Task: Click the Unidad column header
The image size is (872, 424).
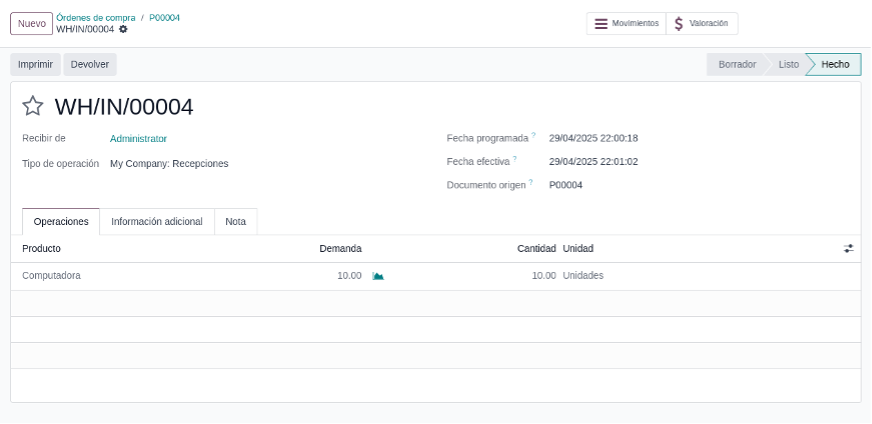Action: click(x=578, y=249)
